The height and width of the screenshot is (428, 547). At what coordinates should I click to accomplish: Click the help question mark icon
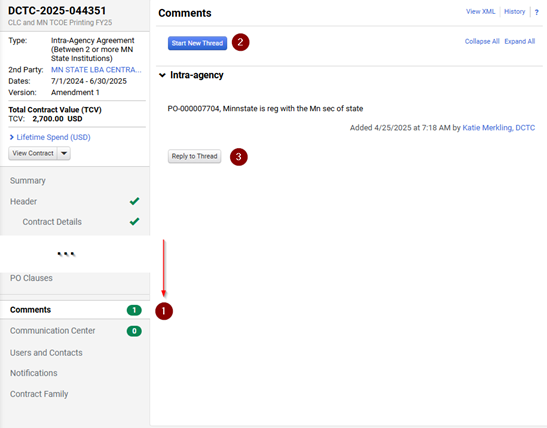[x=536, y=12]
